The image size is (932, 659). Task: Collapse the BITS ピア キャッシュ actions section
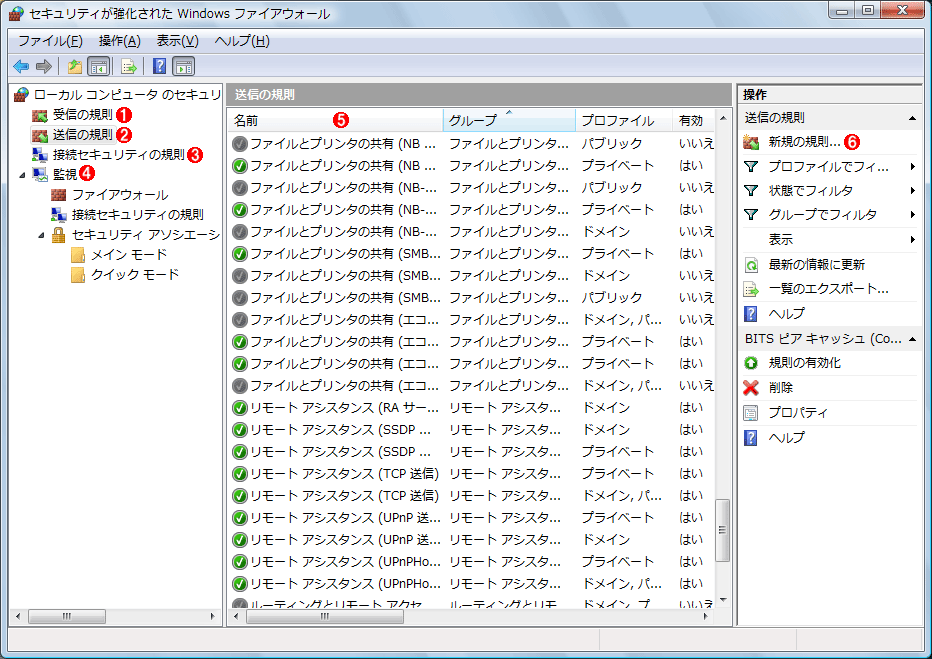[x=912, y=339]
